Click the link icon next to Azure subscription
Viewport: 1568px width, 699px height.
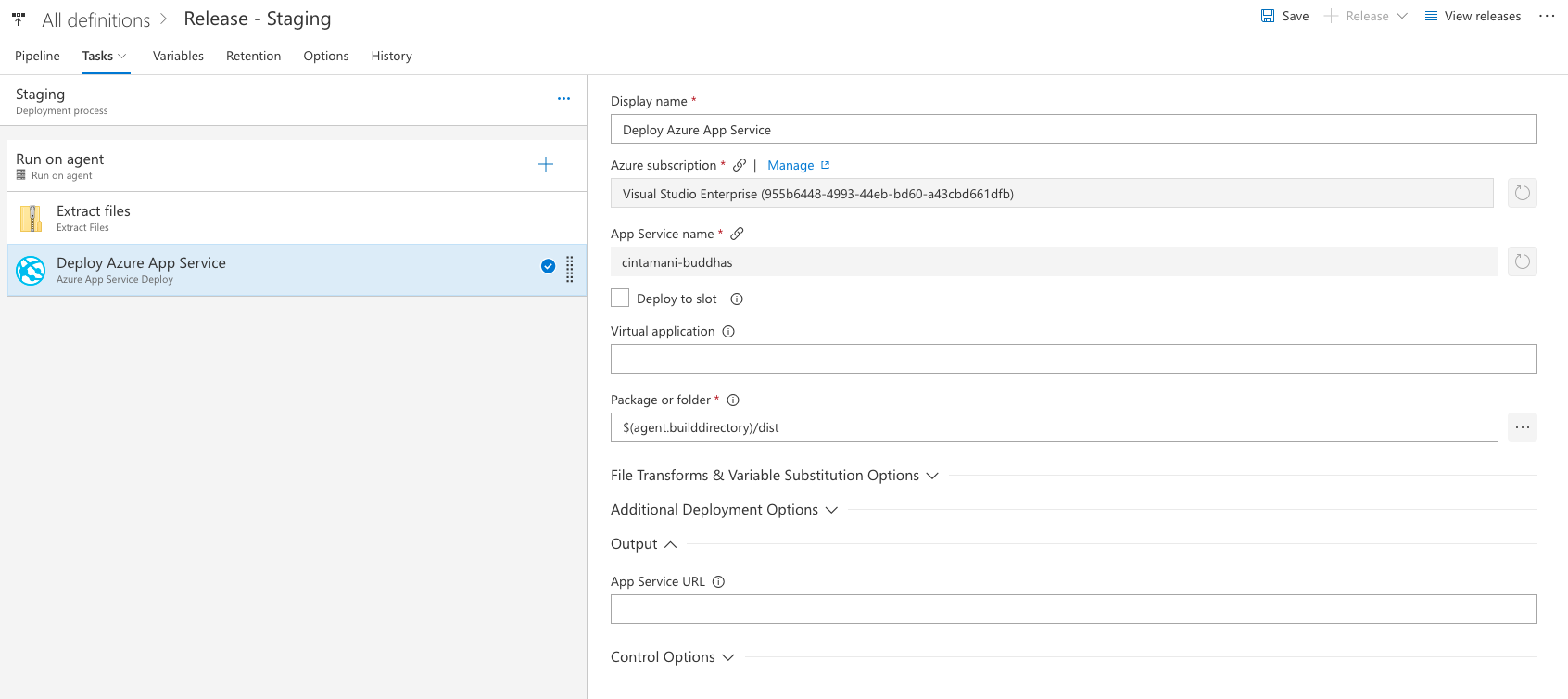[x=740, y=165]
